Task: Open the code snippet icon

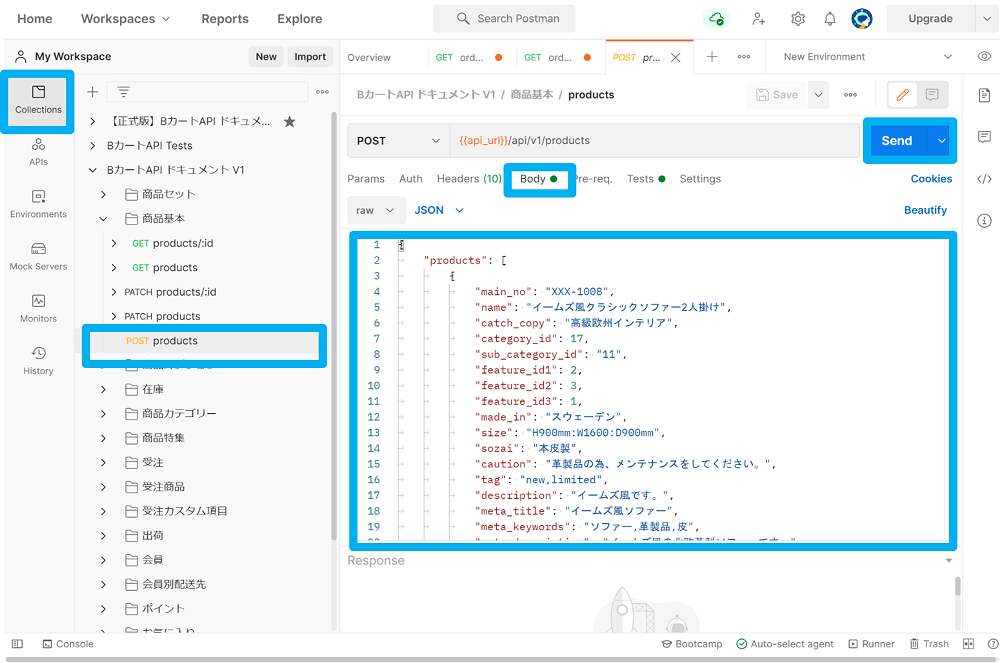Action: coord(984,178)
